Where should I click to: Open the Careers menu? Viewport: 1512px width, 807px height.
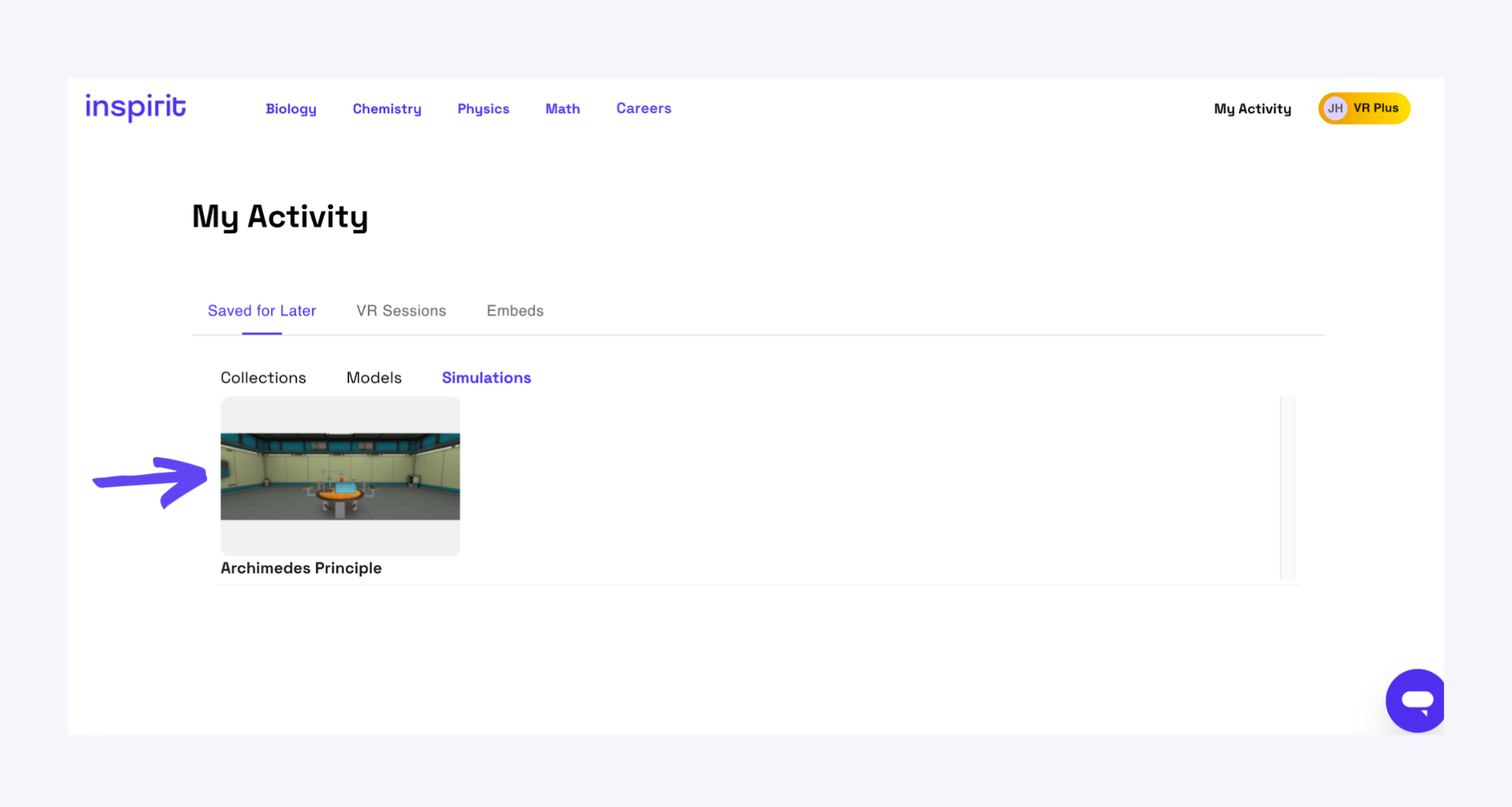click(x=644, y=108)
